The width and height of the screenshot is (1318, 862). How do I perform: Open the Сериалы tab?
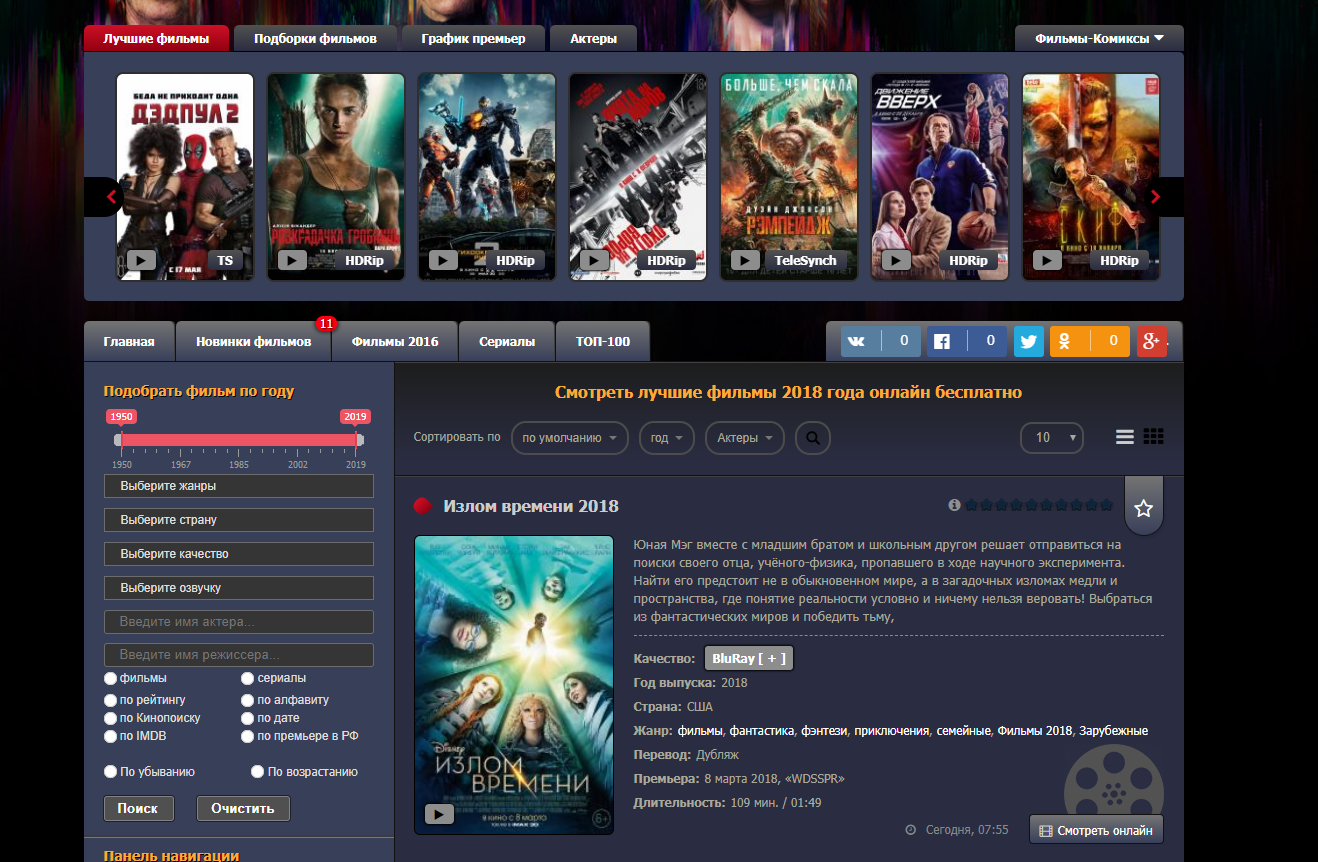click(507, 342)
